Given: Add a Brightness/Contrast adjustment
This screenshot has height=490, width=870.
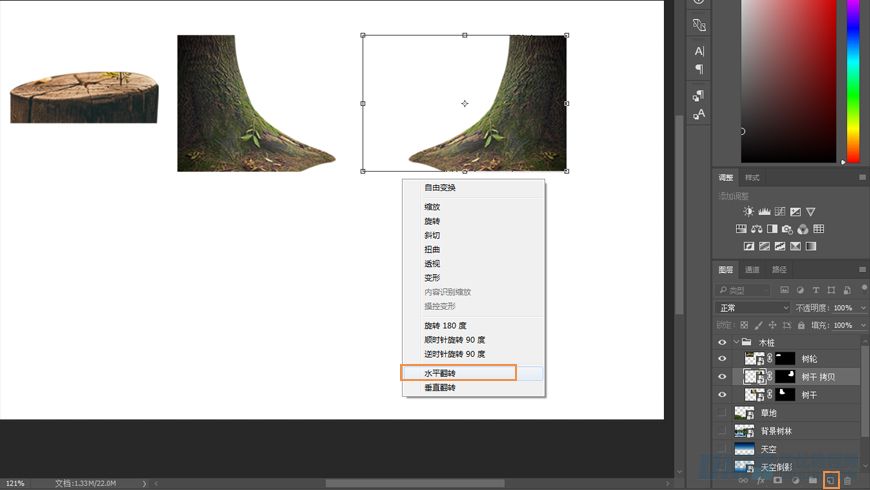Looking at the screenshot, I should [x=748, y=211].
